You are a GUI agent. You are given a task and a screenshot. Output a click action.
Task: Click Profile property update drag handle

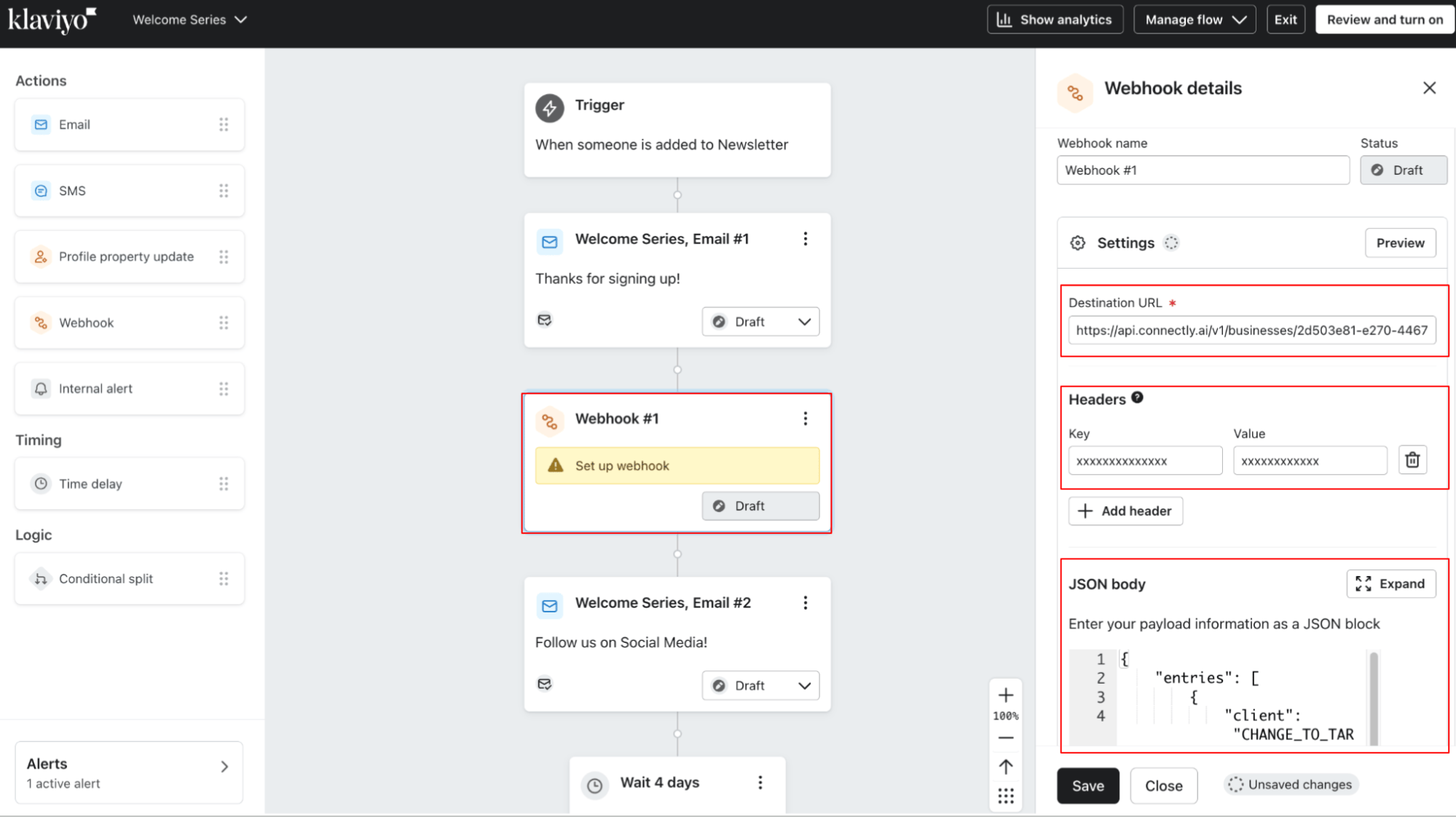[x=224, y=256]
